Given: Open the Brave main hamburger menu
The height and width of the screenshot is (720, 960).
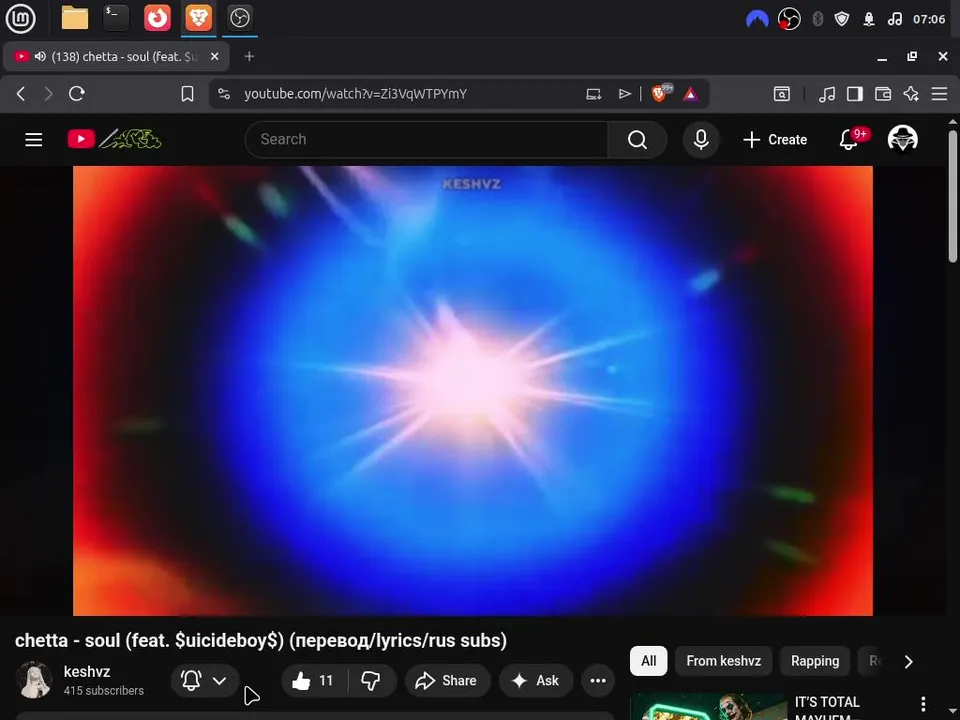Looking at the screenshot, I should pos(939,94).
